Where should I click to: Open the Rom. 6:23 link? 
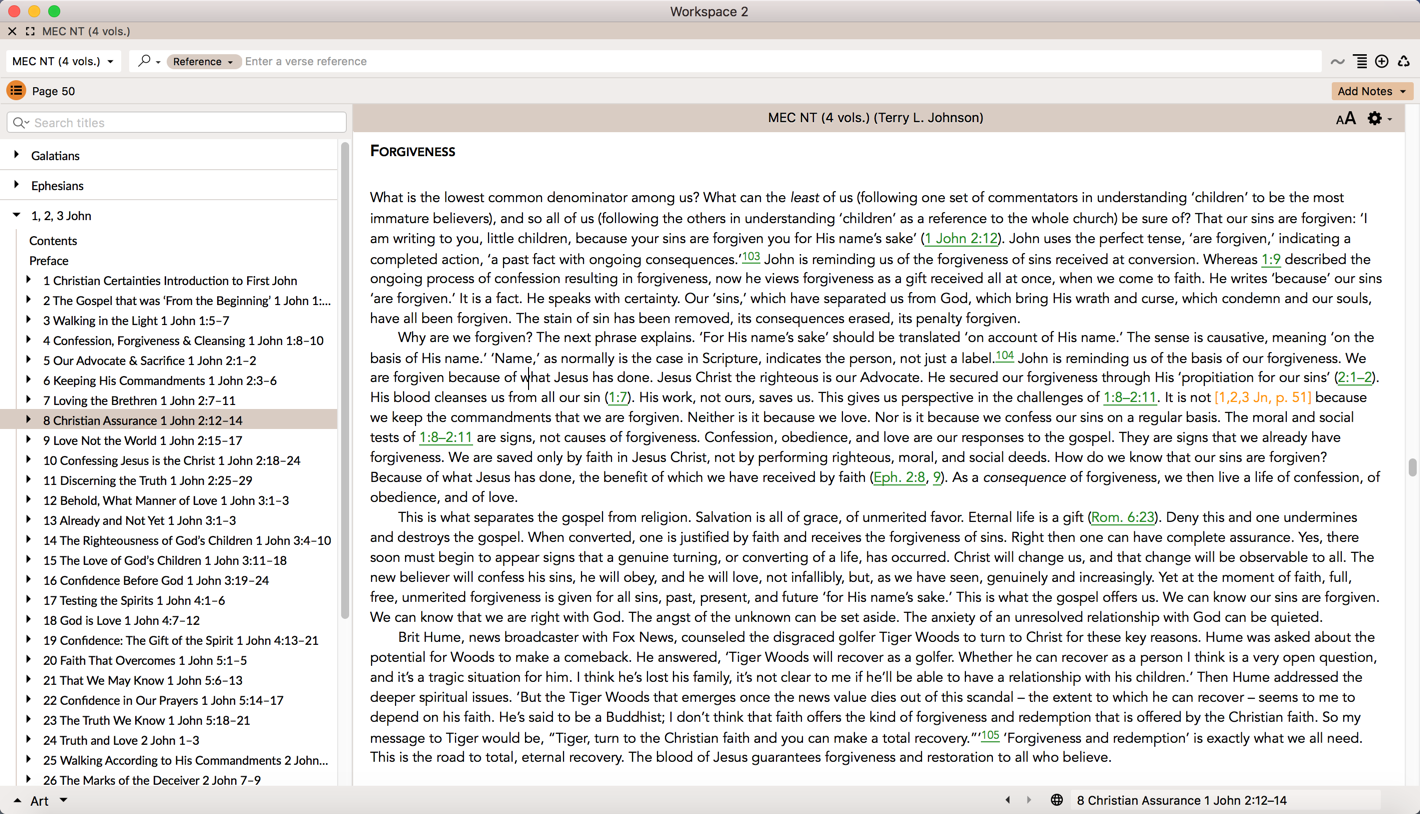(x=1123, y=517)
